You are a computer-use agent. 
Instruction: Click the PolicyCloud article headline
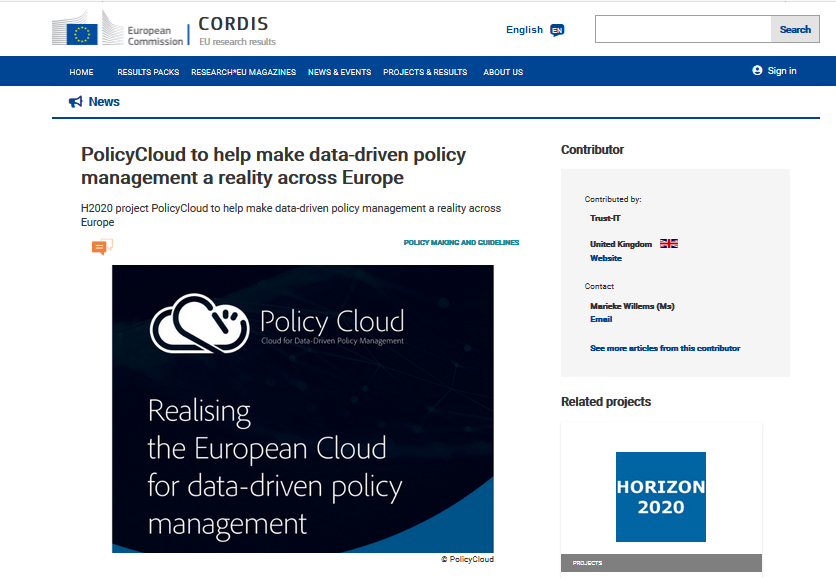(274, 166)
